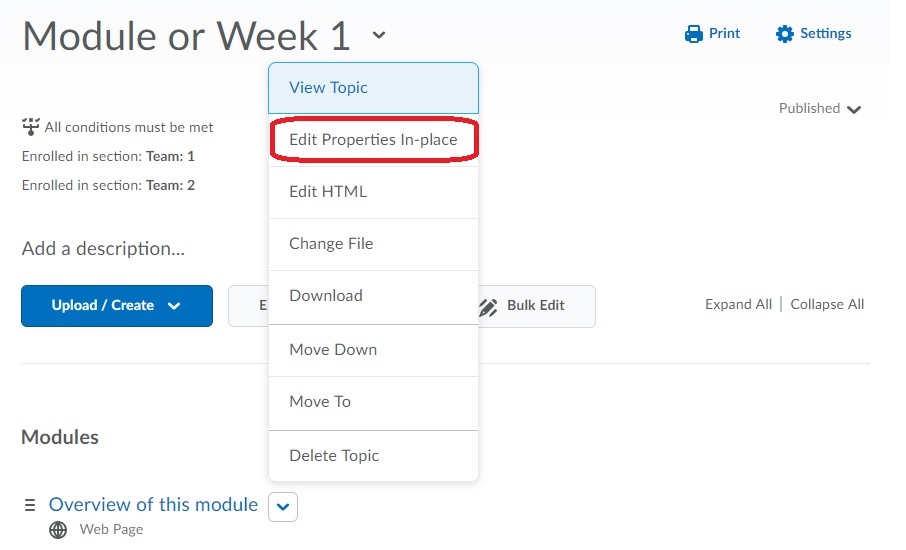The image size is (906, 550).
Task: Select View Topic from the menu
Action: click(x=373, y=88)
